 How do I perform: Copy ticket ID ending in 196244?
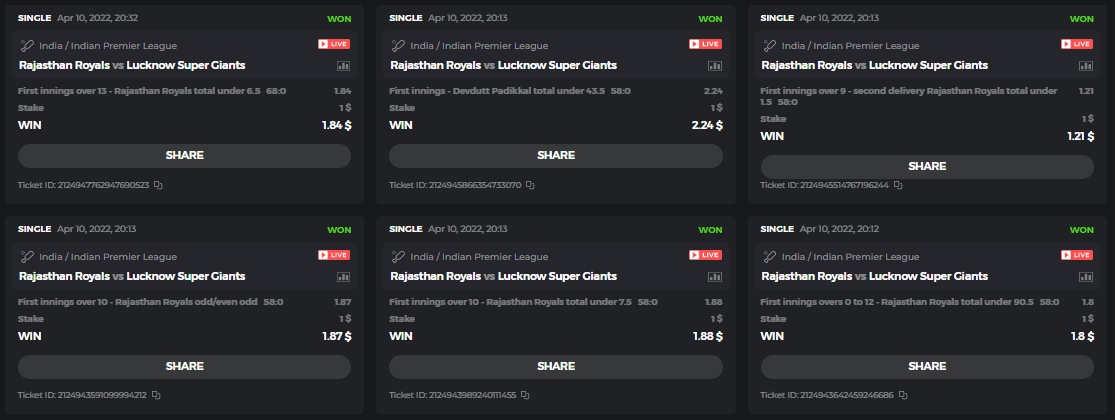click(898, 185)
